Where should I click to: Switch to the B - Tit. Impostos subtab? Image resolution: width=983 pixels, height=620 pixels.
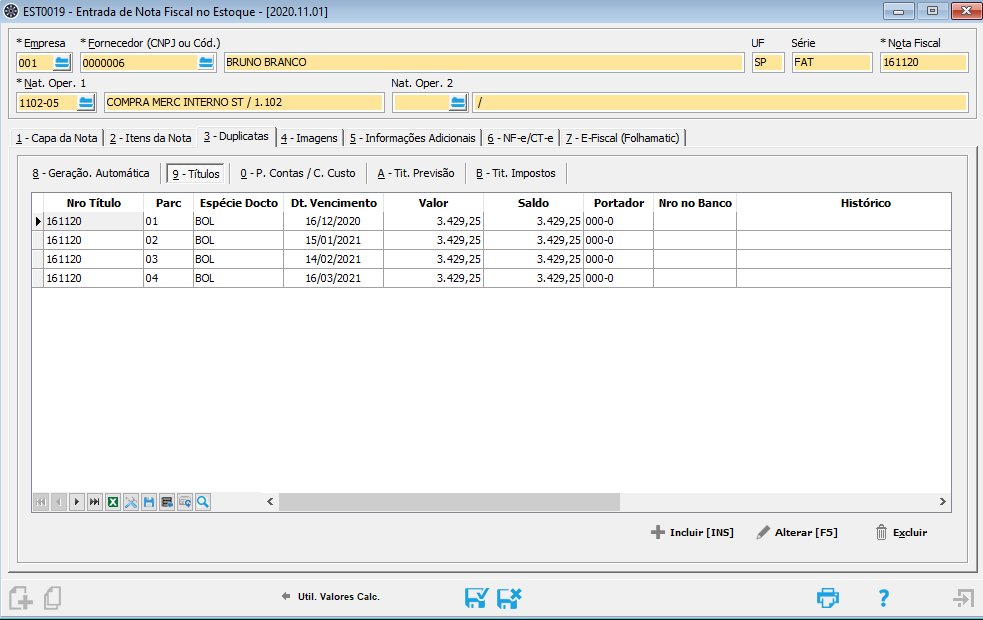(516, 173)
